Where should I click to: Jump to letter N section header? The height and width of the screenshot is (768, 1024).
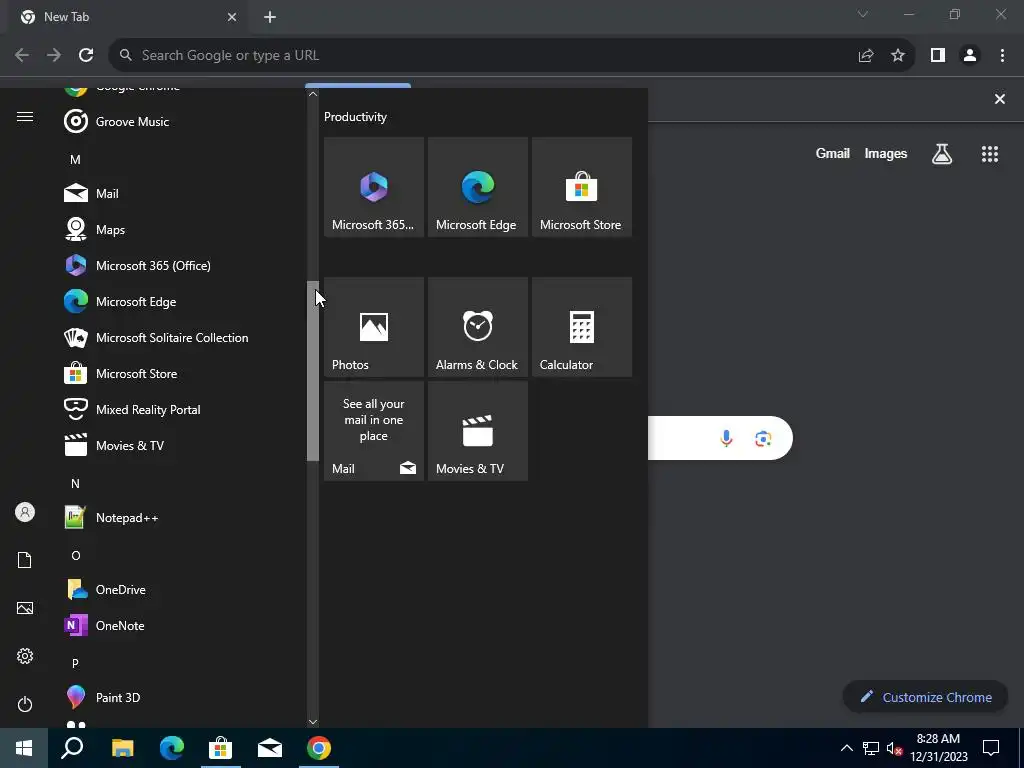click(x=75, y=484)
